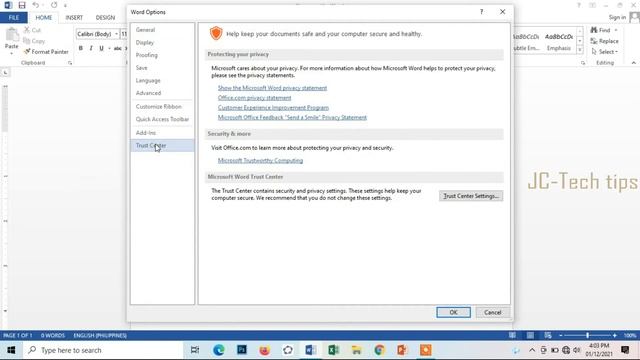
Task: Click Cancel in Word Options dialog
Action: point(493,312)
